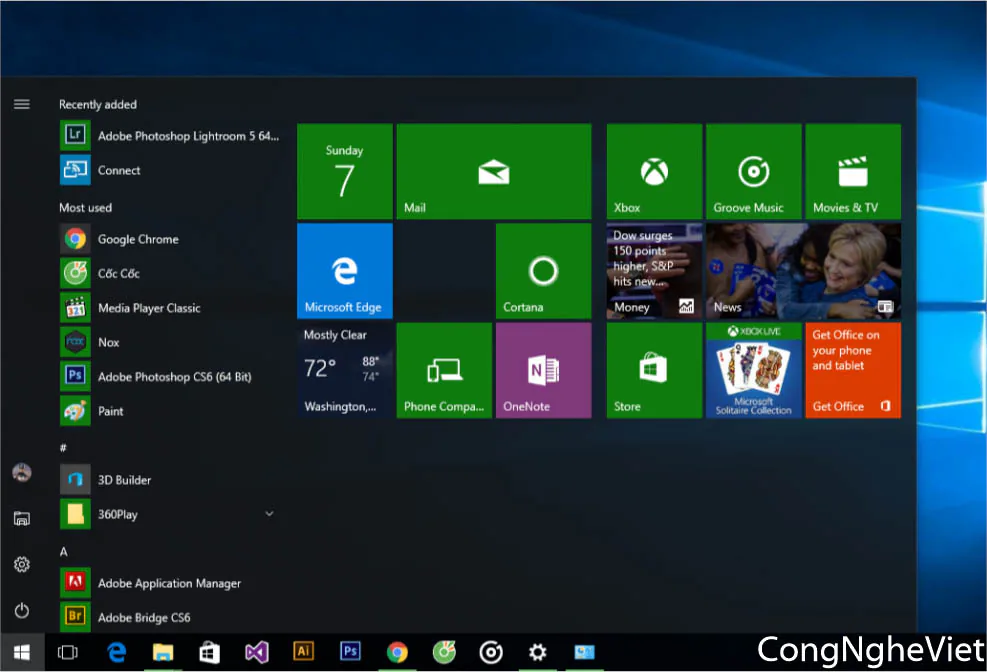The height and width of the screenshot is (672, 987).
Task: Open Adobe Photoshop Lightroom 5 from Recently added
Action: pos(170,136)
